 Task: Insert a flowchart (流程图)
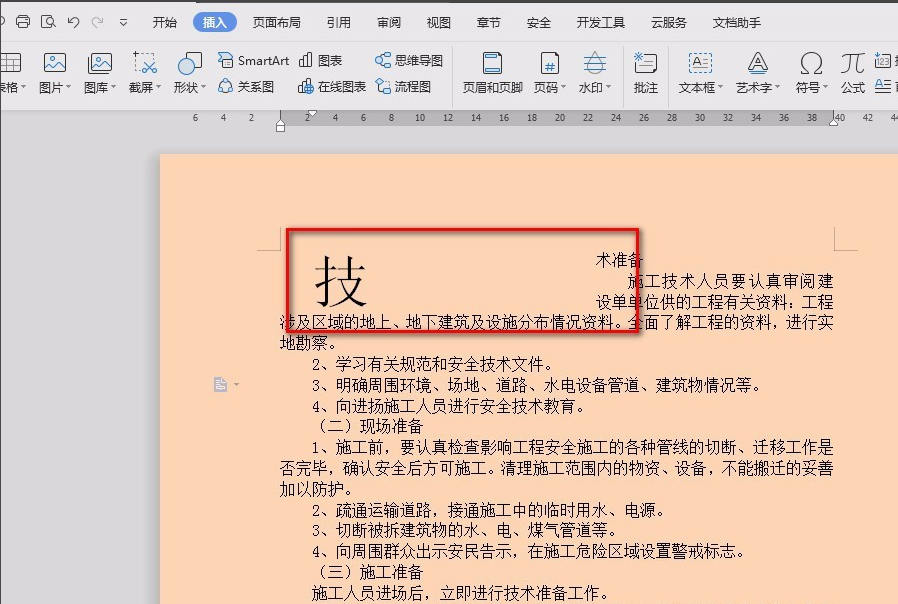pos(403,87)
